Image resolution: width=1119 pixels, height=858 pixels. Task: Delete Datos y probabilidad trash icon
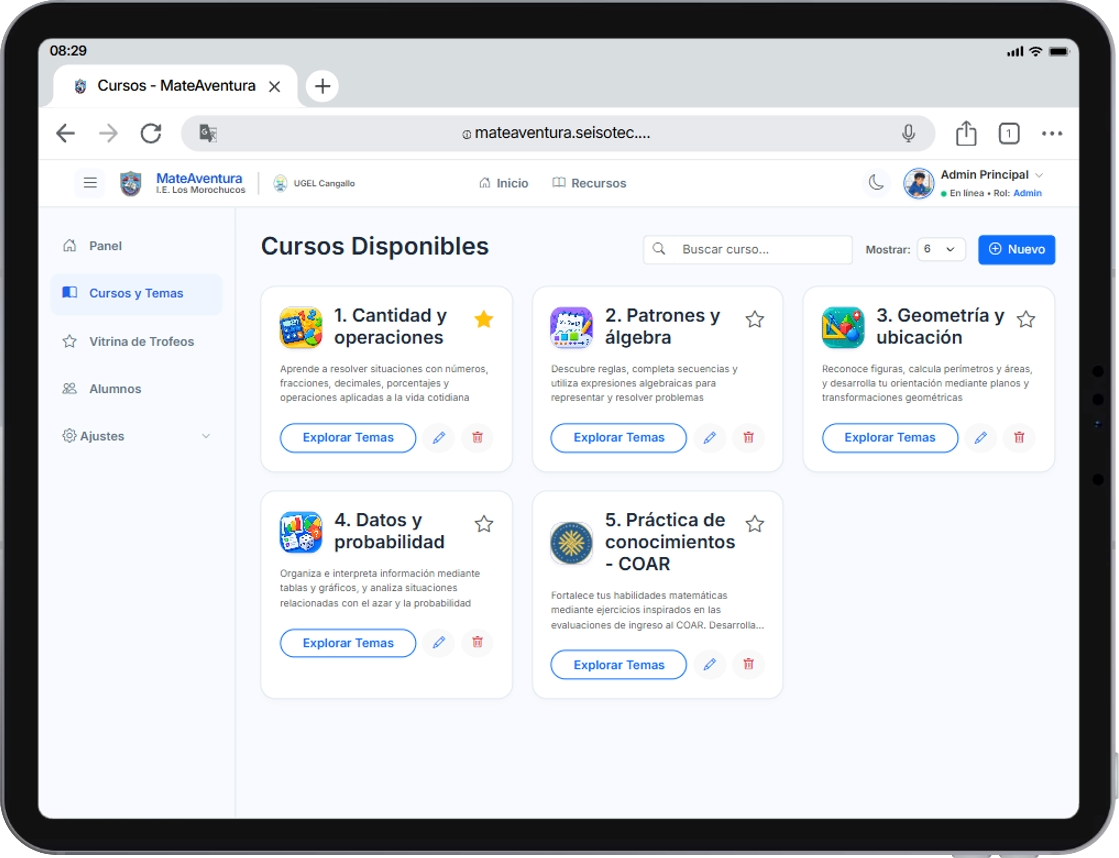coord(477,642)
